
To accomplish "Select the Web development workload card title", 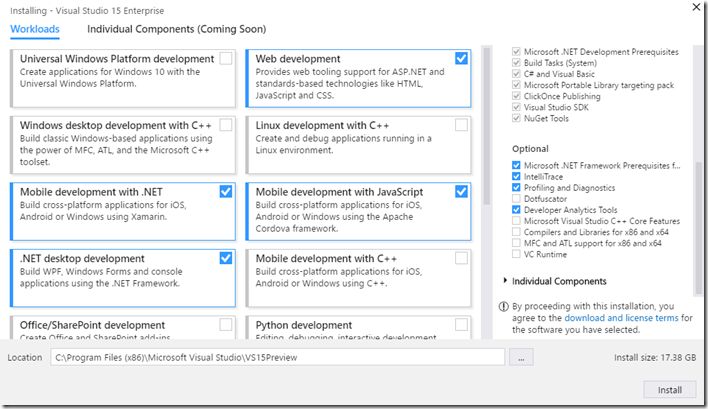I will pos(298,59).
